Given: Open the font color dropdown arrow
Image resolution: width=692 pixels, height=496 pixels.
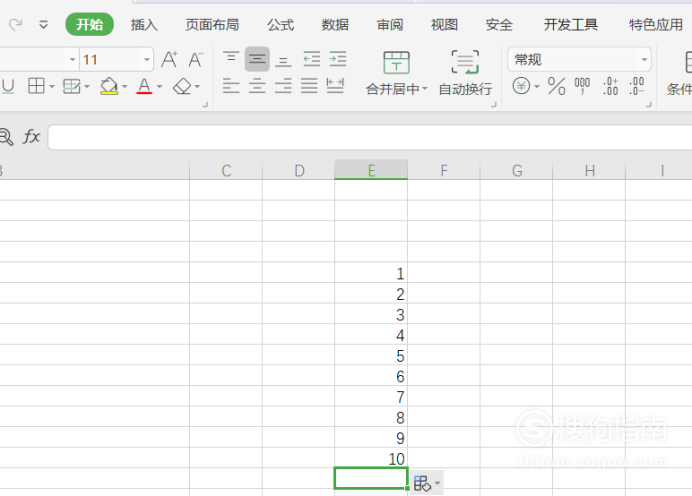Looking at the screenshot, I should (159, 86).
